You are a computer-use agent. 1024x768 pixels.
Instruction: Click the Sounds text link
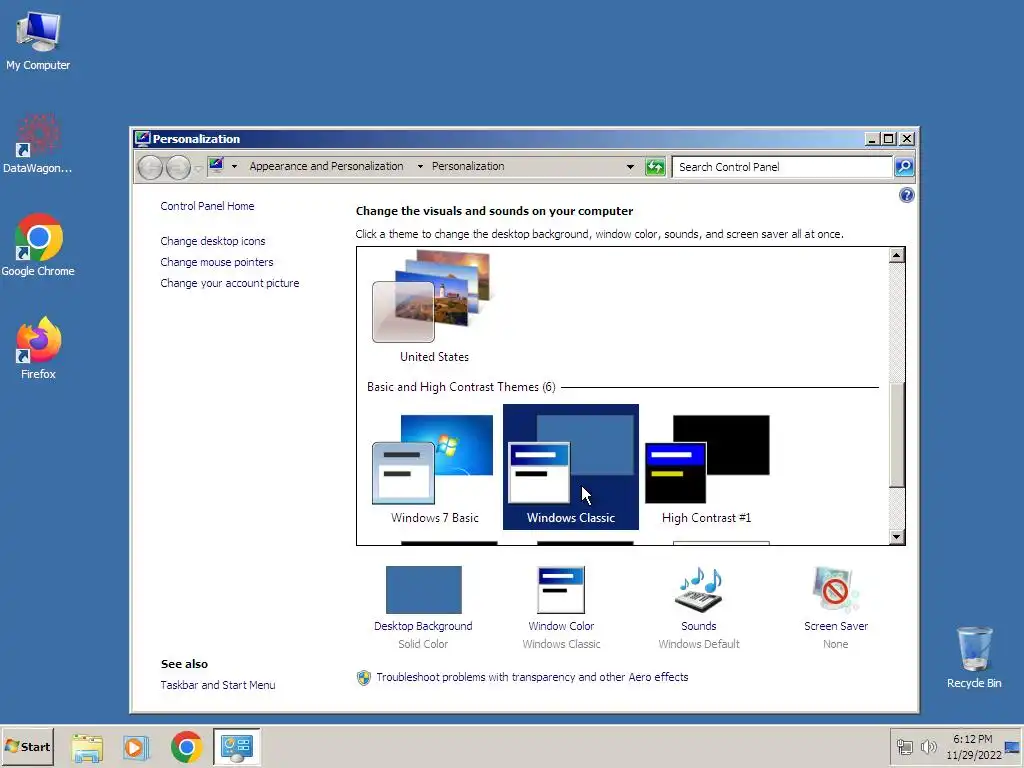click(x=698, y=626)
